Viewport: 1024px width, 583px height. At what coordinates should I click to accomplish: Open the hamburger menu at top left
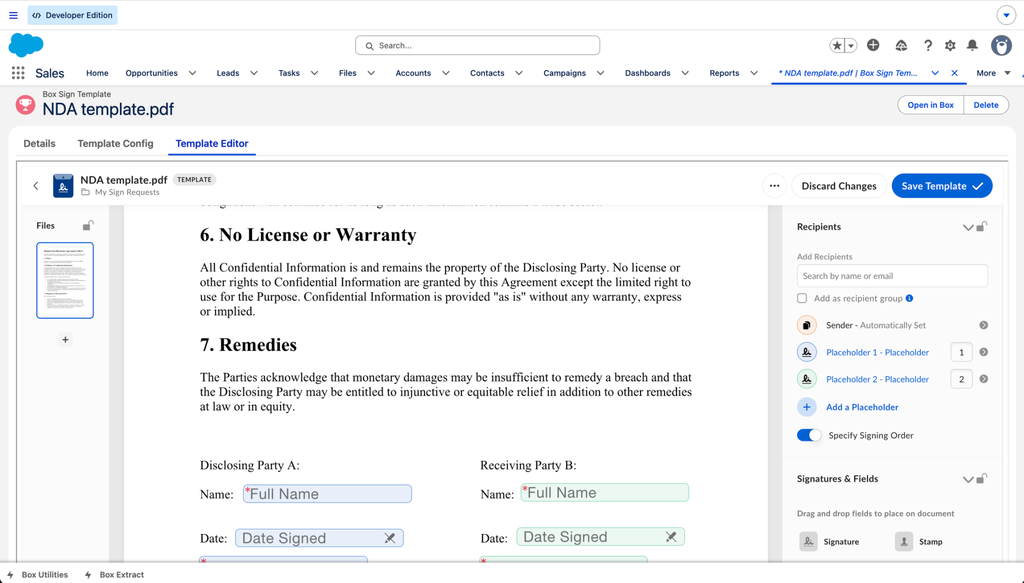pyautogui.click(x=13, y=15)
